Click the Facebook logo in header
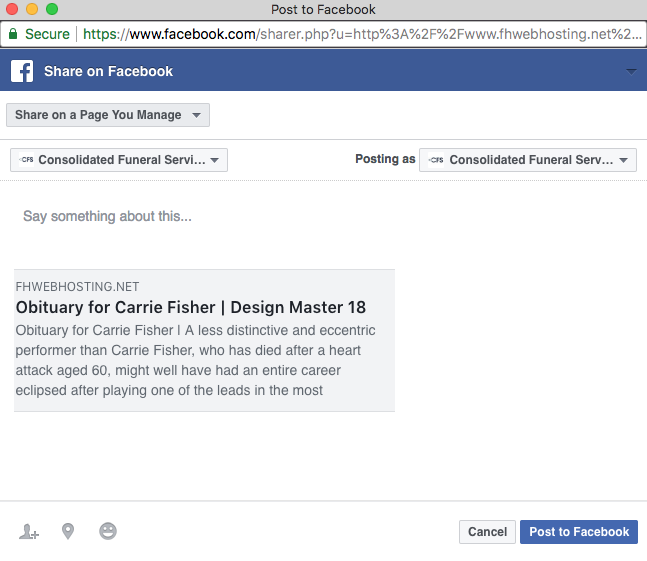The height and width of the screenshot is (561, 647). (22, 72)
